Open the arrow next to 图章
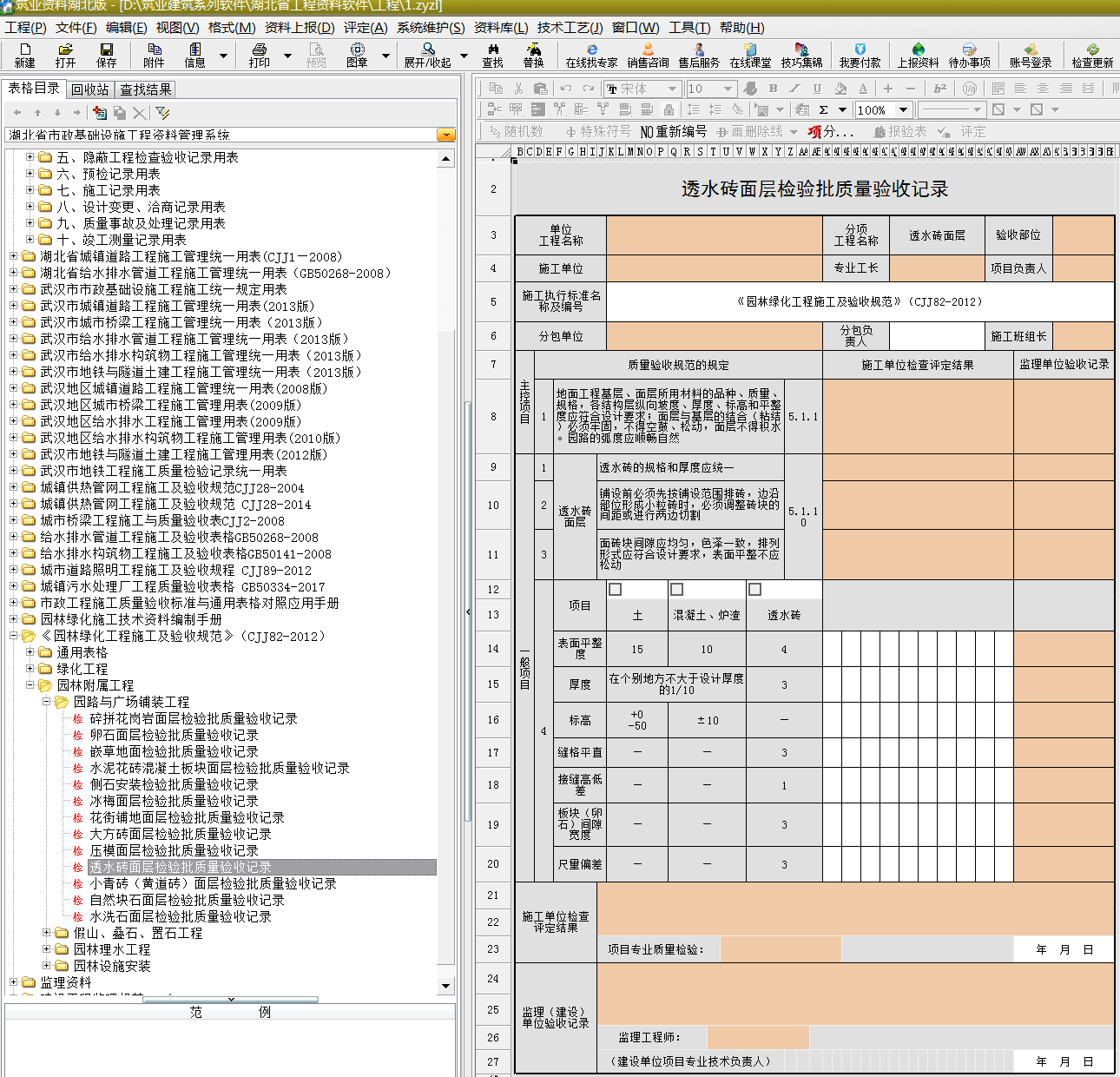The height and width of the screenshot is (1077, 1120). point(385,56)
